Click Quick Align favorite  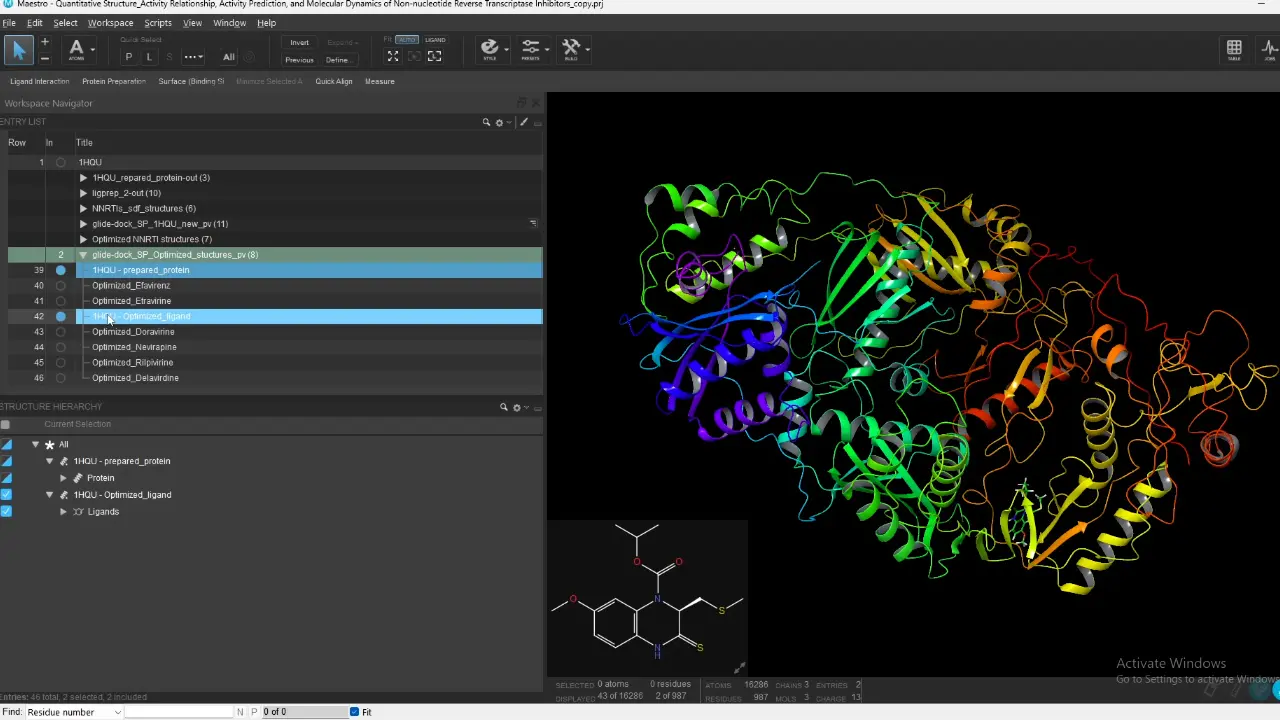click(x=334, y=82)
